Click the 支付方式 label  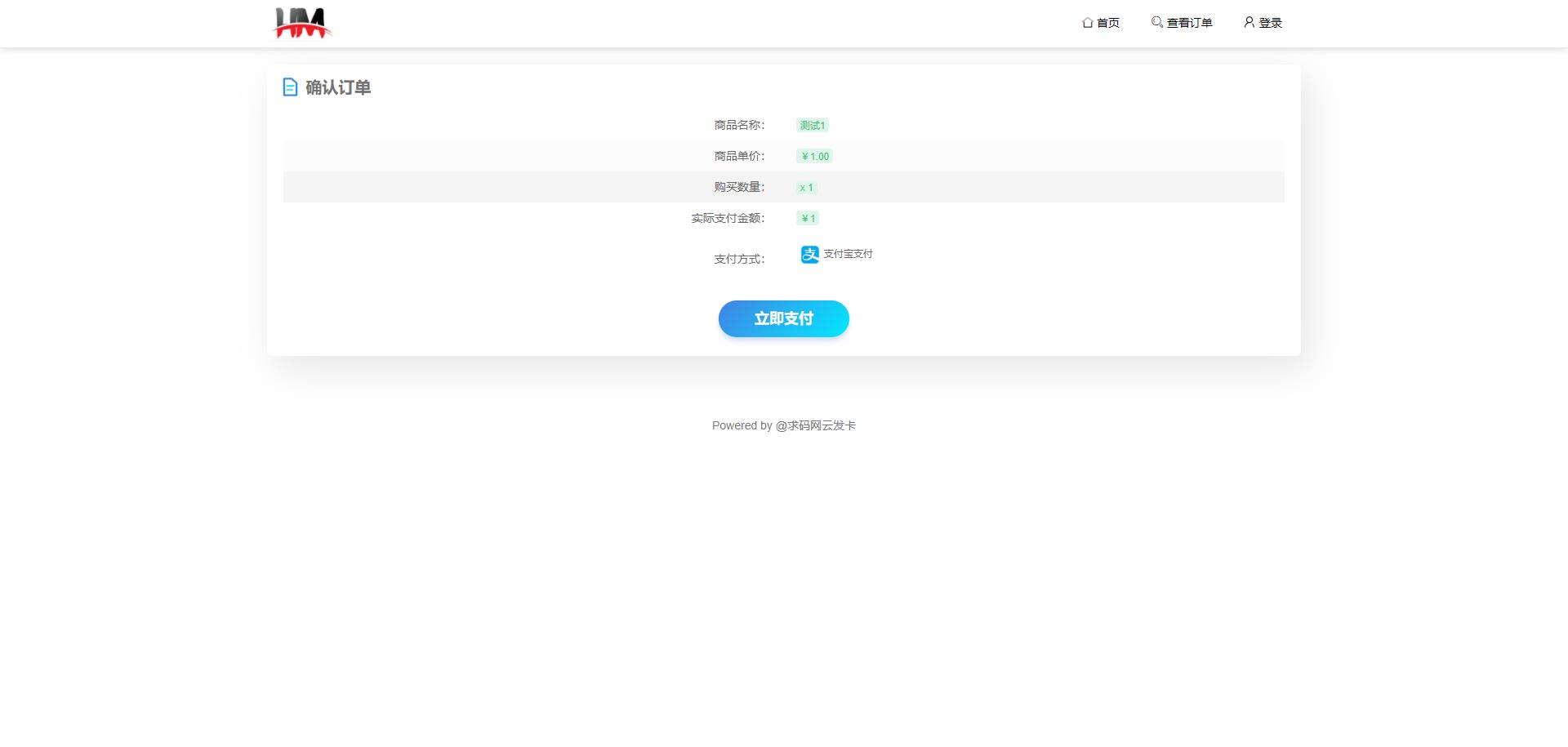click(x=739, y=259)
